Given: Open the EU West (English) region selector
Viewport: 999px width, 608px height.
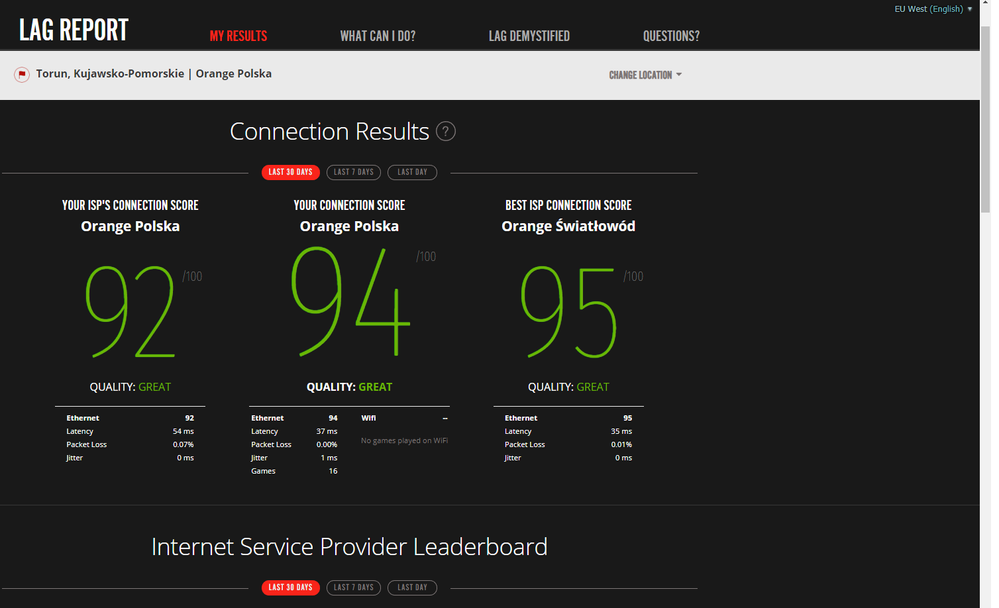Looking at the screenshot, I should pyautogui.click(x=932, y=9).
